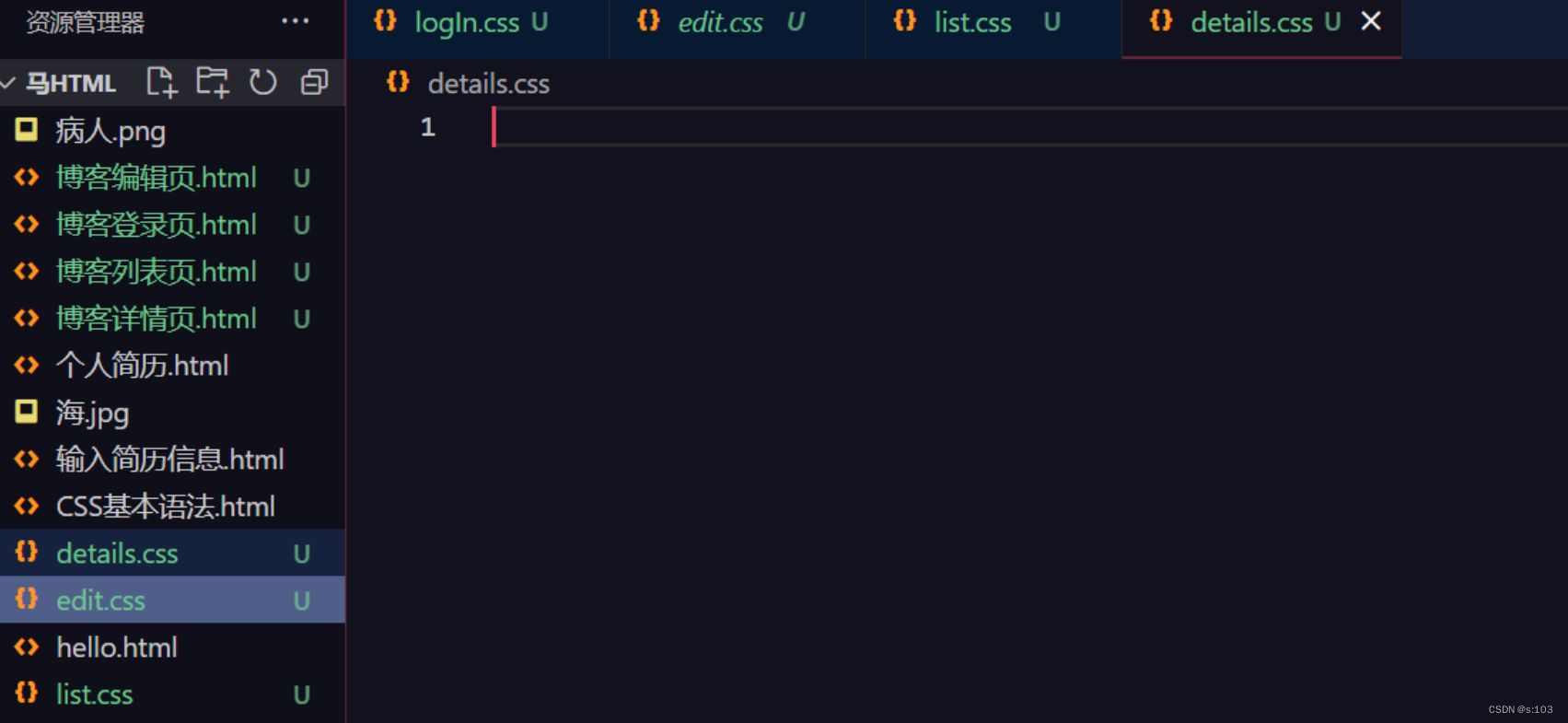Close the details.css tab

[x=1371, y=21]
